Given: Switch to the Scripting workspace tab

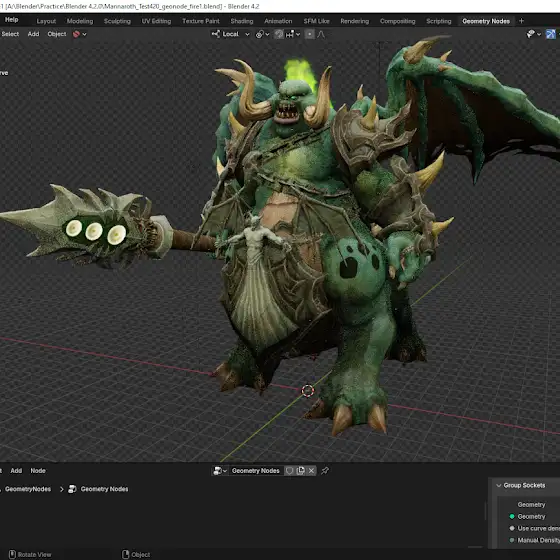Looking at the screenshot, I should tap(439, 21).
